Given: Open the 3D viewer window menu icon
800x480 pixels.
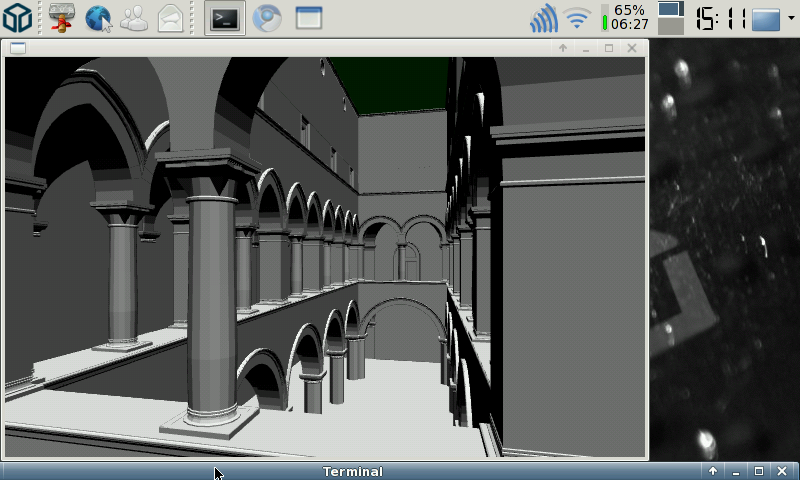Looking at the screenshot, I should [18, 47].
